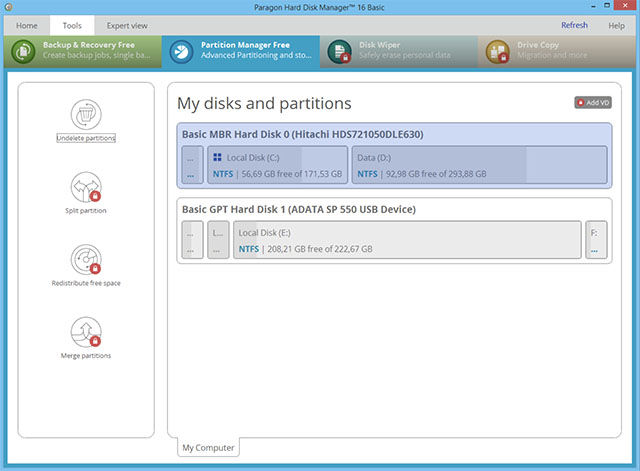Select the Data (D:) partition
640x471 pixels.
[x=479, y=165]
